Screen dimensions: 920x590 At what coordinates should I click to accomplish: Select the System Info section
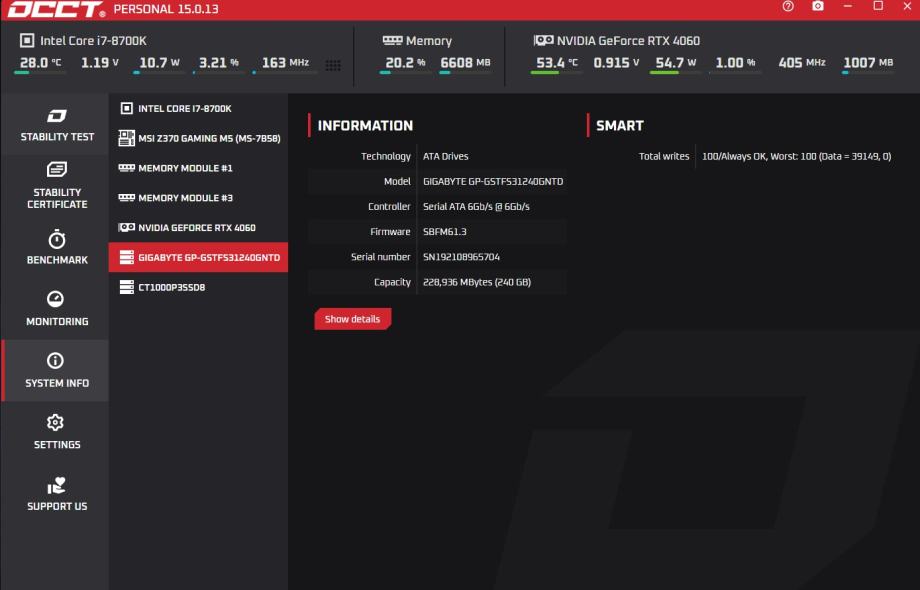click(55, 370)
